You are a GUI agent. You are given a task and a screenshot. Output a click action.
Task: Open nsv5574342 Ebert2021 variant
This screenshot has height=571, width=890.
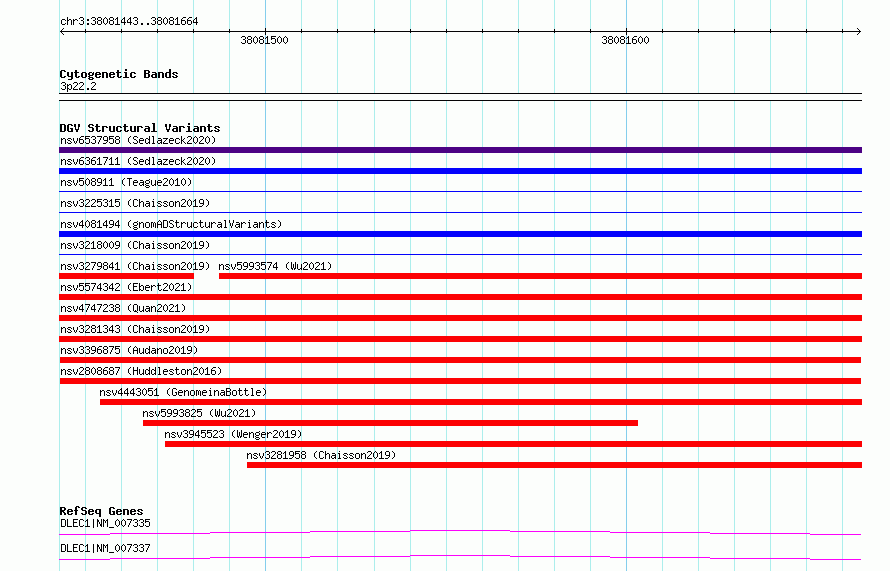(126, 287)
